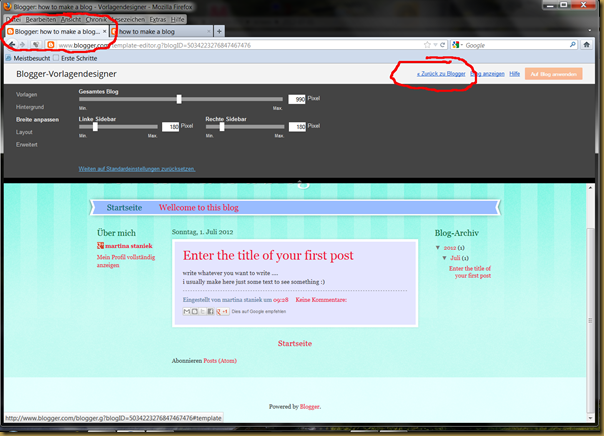The height and width of the screenshot is (436, 604).
Task: Select Erweitert in the designer sidebar
Action: 27,144
